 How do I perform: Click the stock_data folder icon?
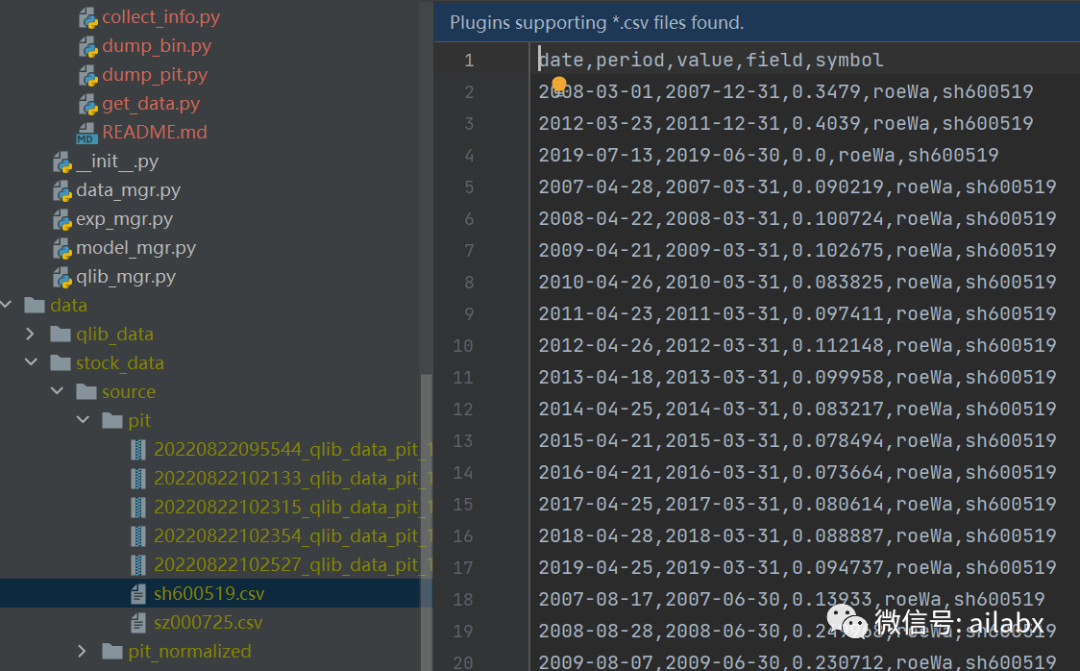tap(61, 363)
